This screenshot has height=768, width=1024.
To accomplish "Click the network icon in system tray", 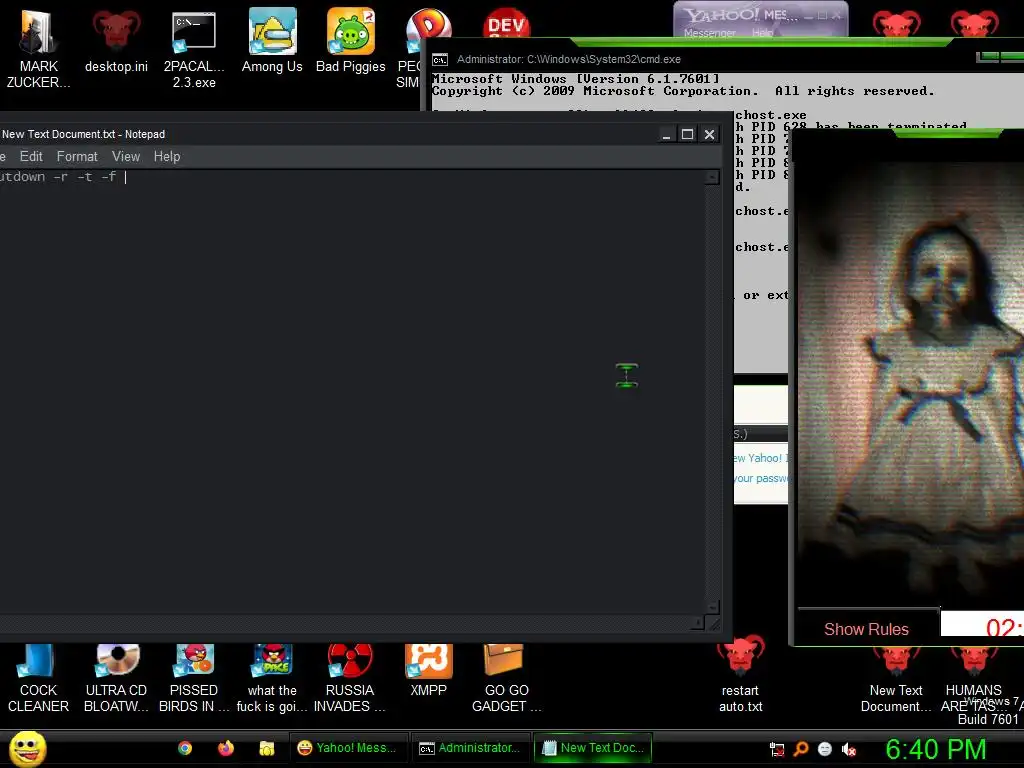I will pos(777,749).
